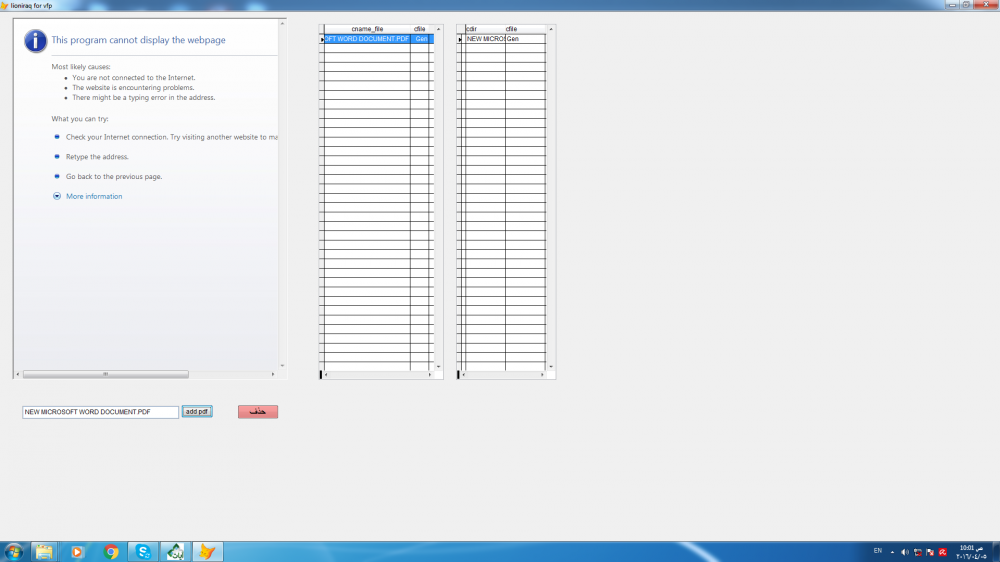Click the disconnected network tray icon
Image resolution: width=1000 pixels, height=562 pixels.
[x=918, y=552]
